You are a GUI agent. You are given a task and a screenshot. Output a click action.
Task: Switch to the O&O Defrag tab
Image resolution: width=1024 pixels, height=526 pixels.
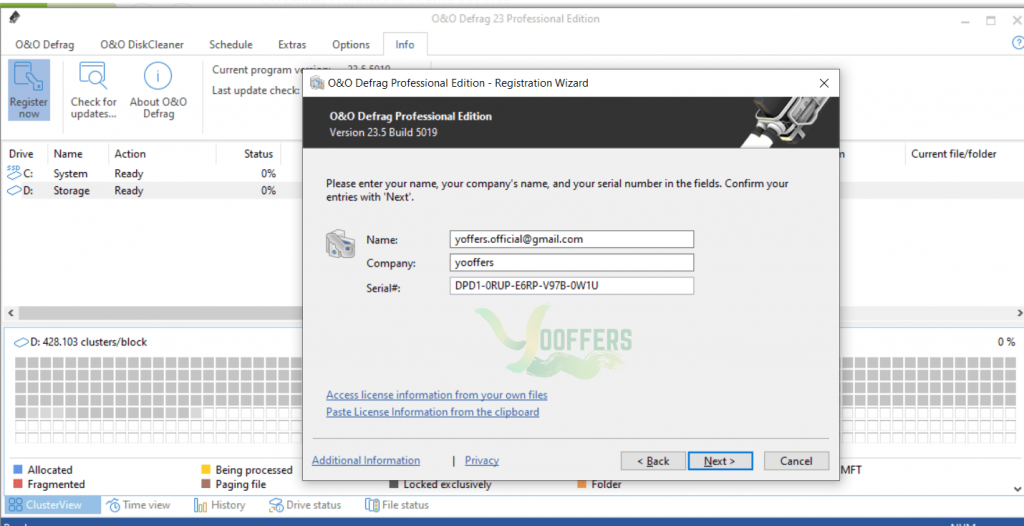(x=44, y=44)
